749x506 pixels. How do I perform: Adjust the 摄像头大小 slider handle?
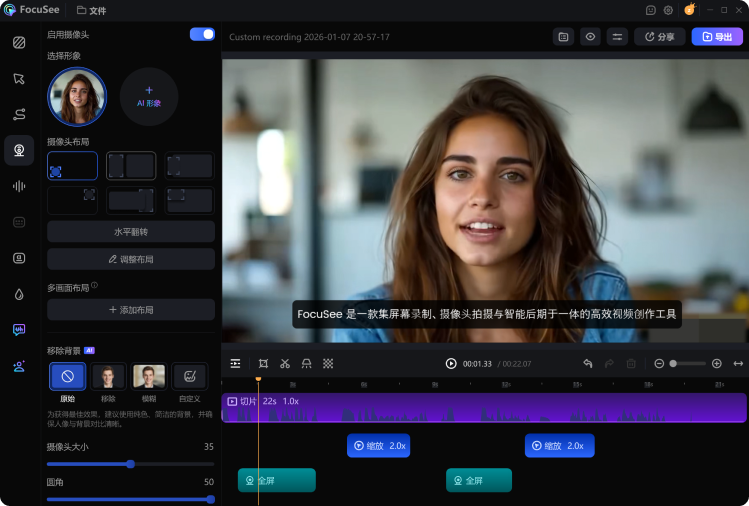130,464
